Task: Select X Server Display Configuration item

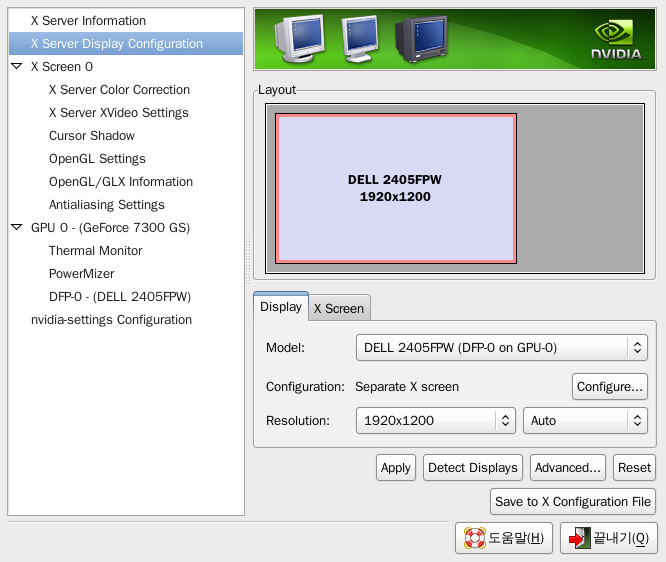Action: (126, 43)
